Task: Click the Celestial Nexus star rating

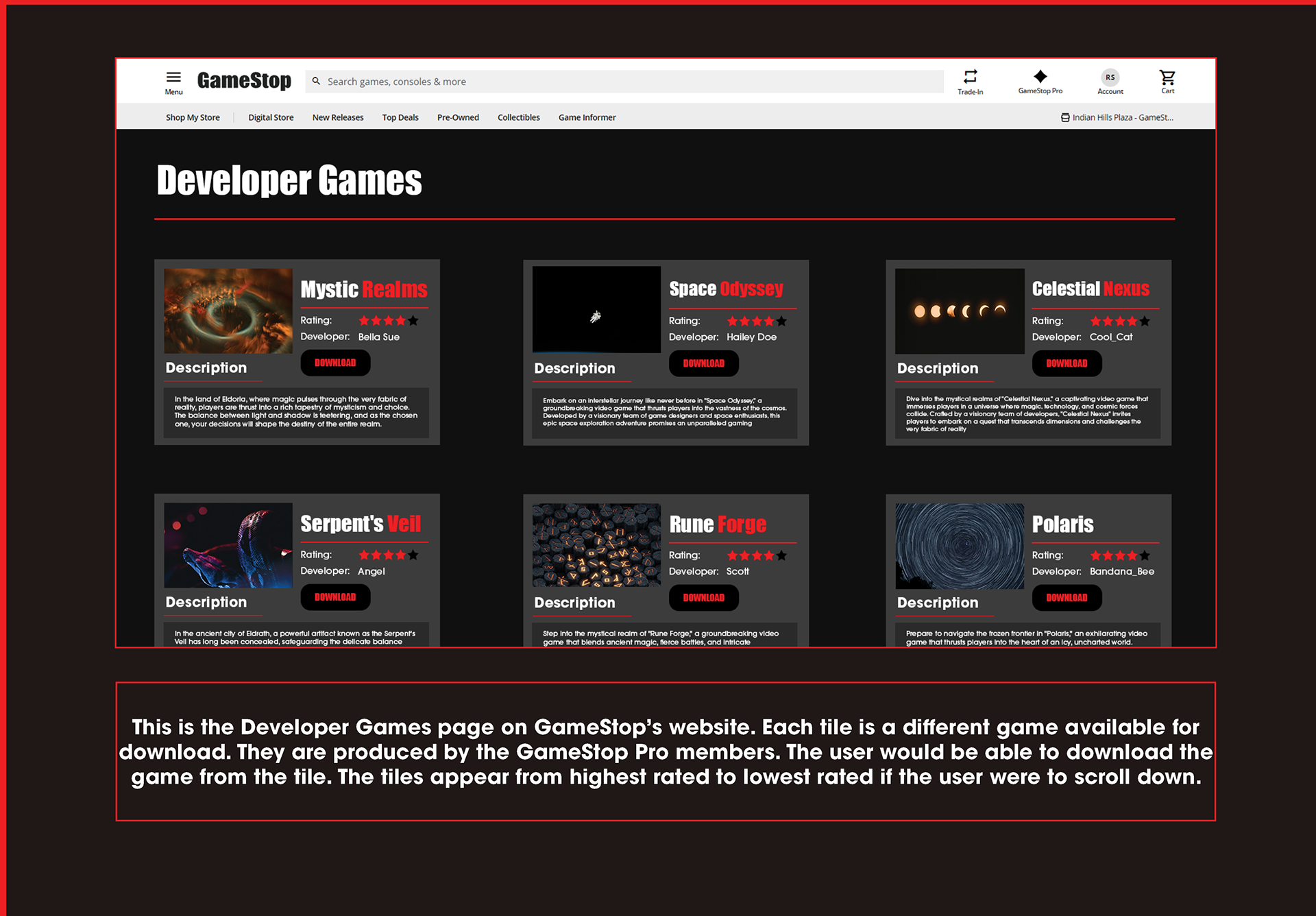Action: tap(1120, 321)
